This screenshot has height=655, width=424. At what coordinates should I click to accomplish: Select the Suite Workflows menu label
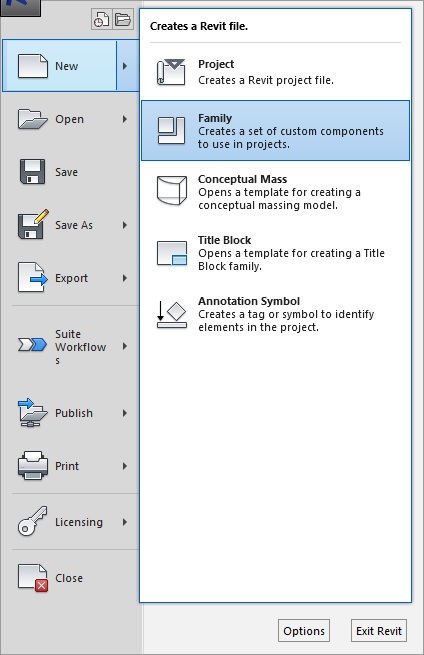(80, 347)
